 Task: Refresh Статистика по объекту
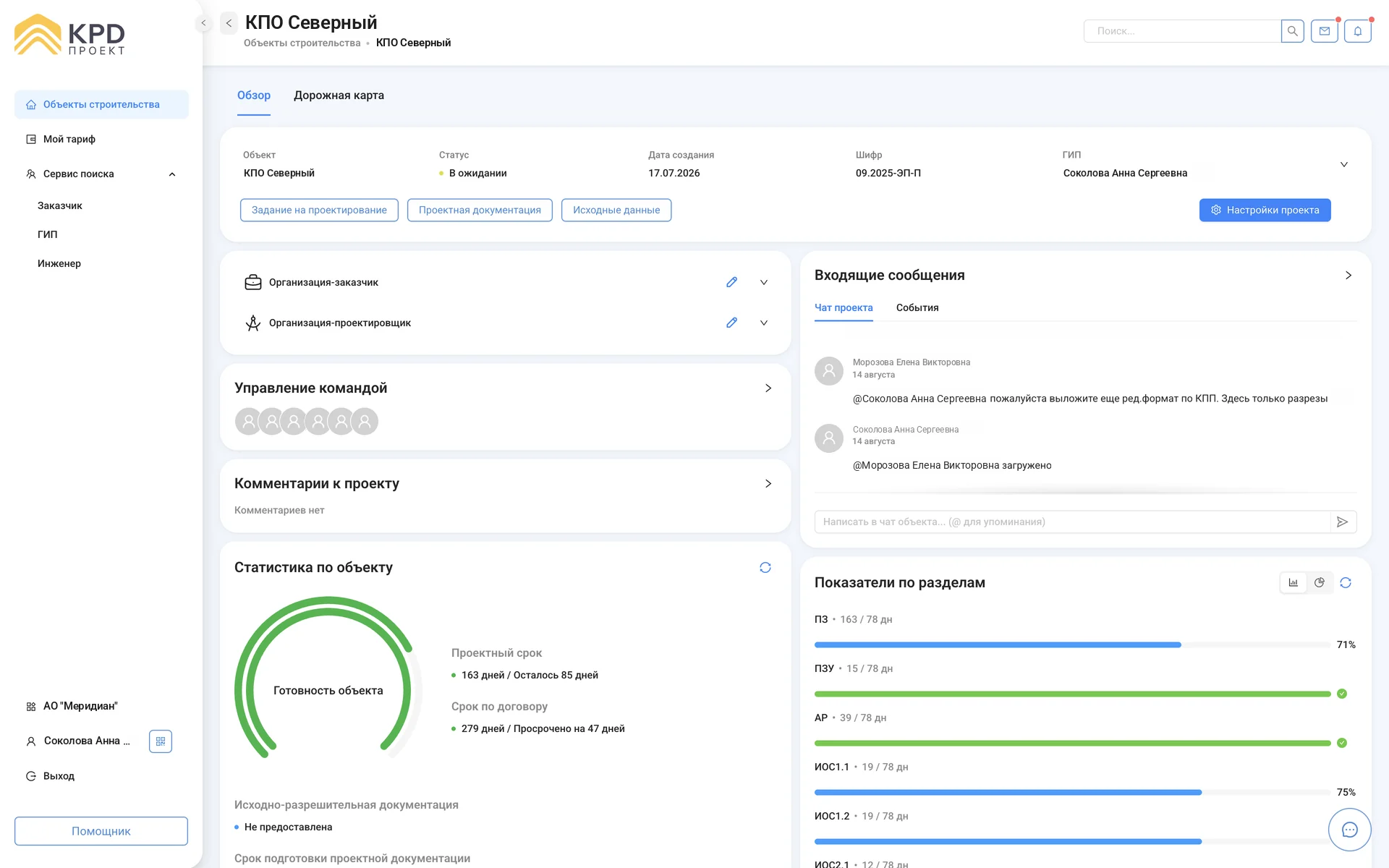[x=765, y=568]
